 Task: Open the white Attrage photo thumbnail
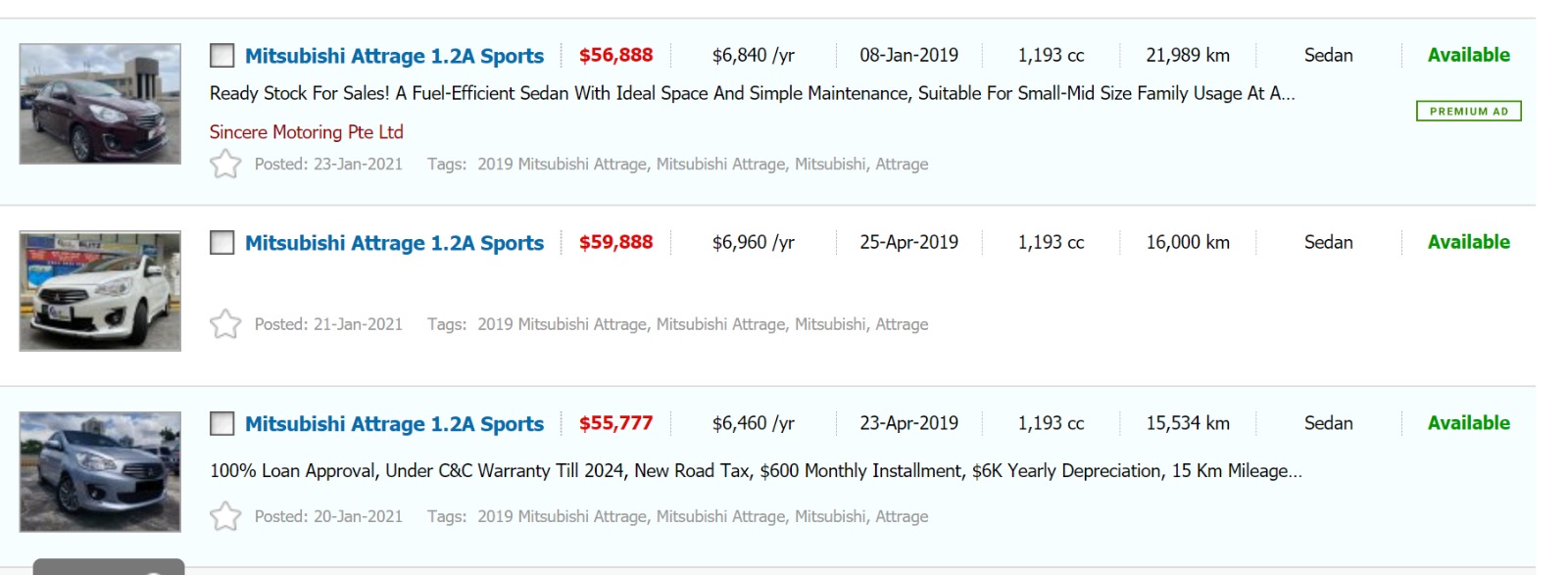click(x=100, y=291)
